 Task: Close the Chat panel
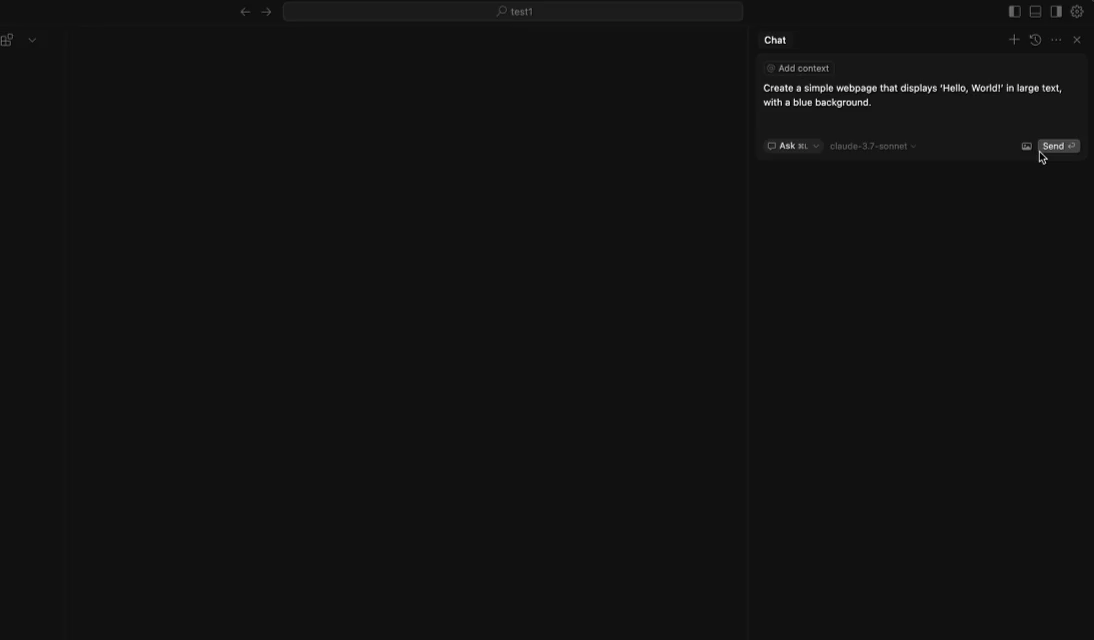(x=1077, y=40)
